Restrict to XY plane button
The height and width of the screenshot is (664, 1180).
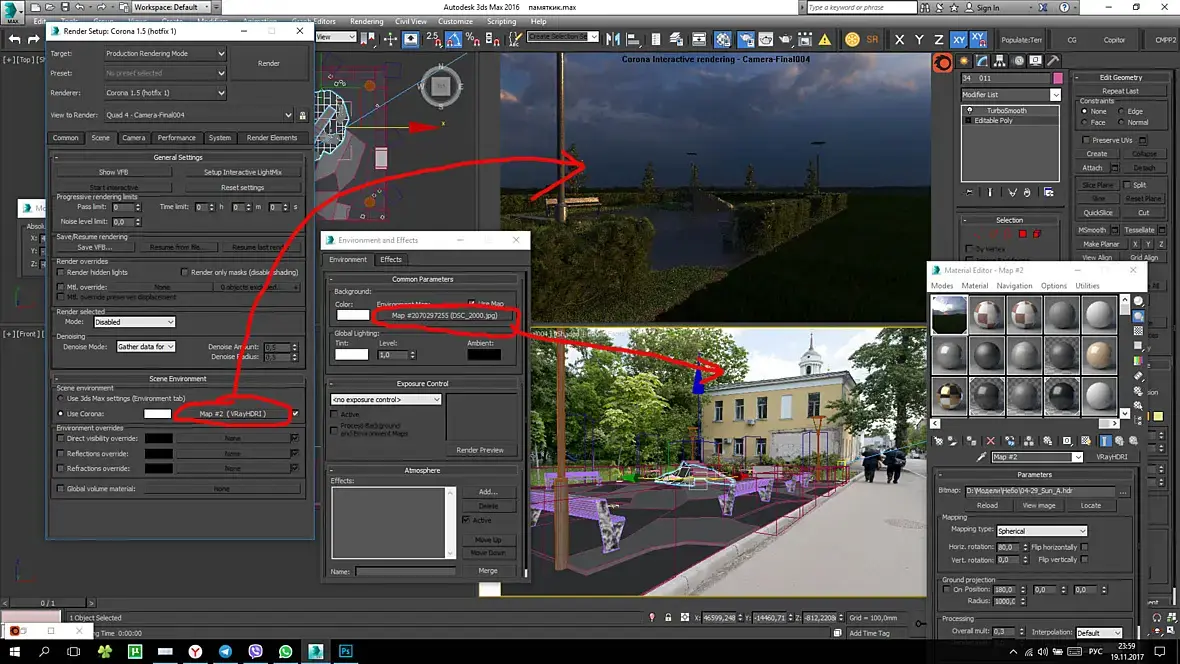958,39
